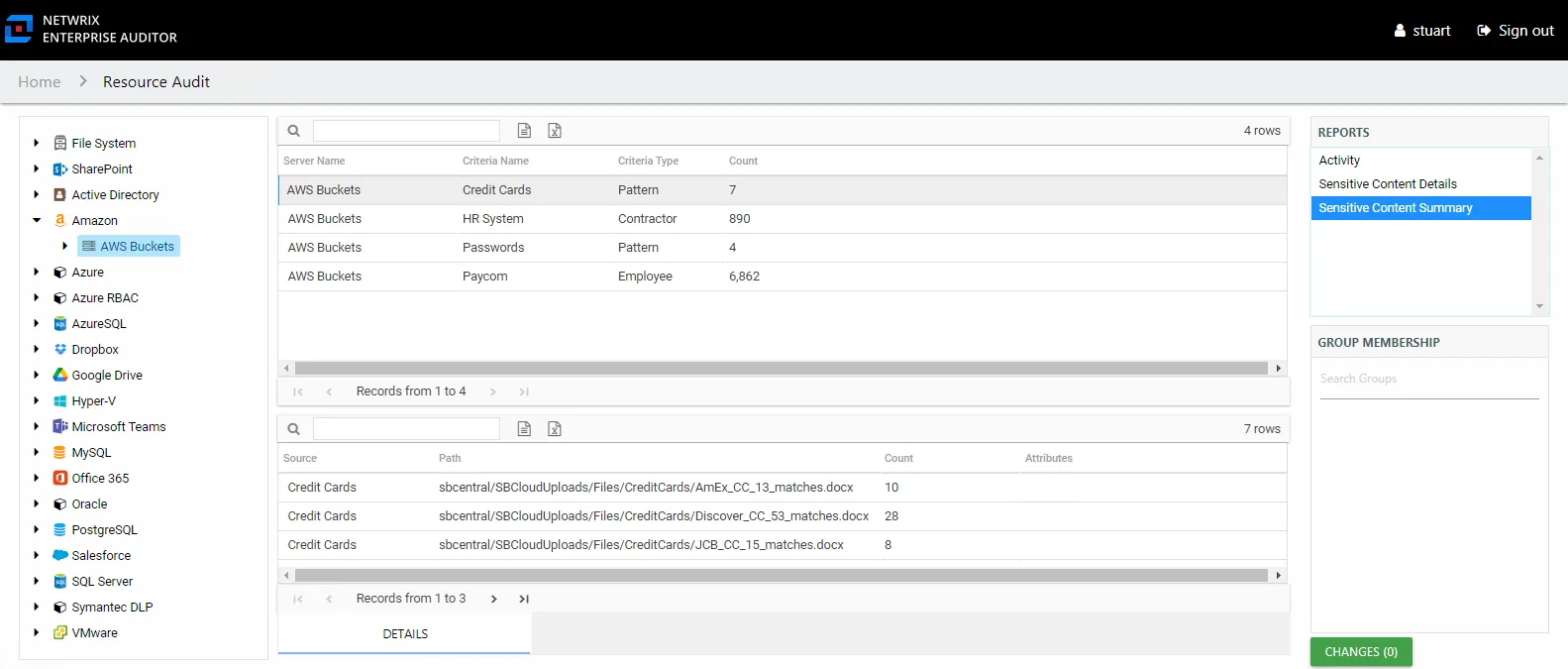Click the Active Directory icon
The image size is (1568, 669).
(x=60, y=194)
